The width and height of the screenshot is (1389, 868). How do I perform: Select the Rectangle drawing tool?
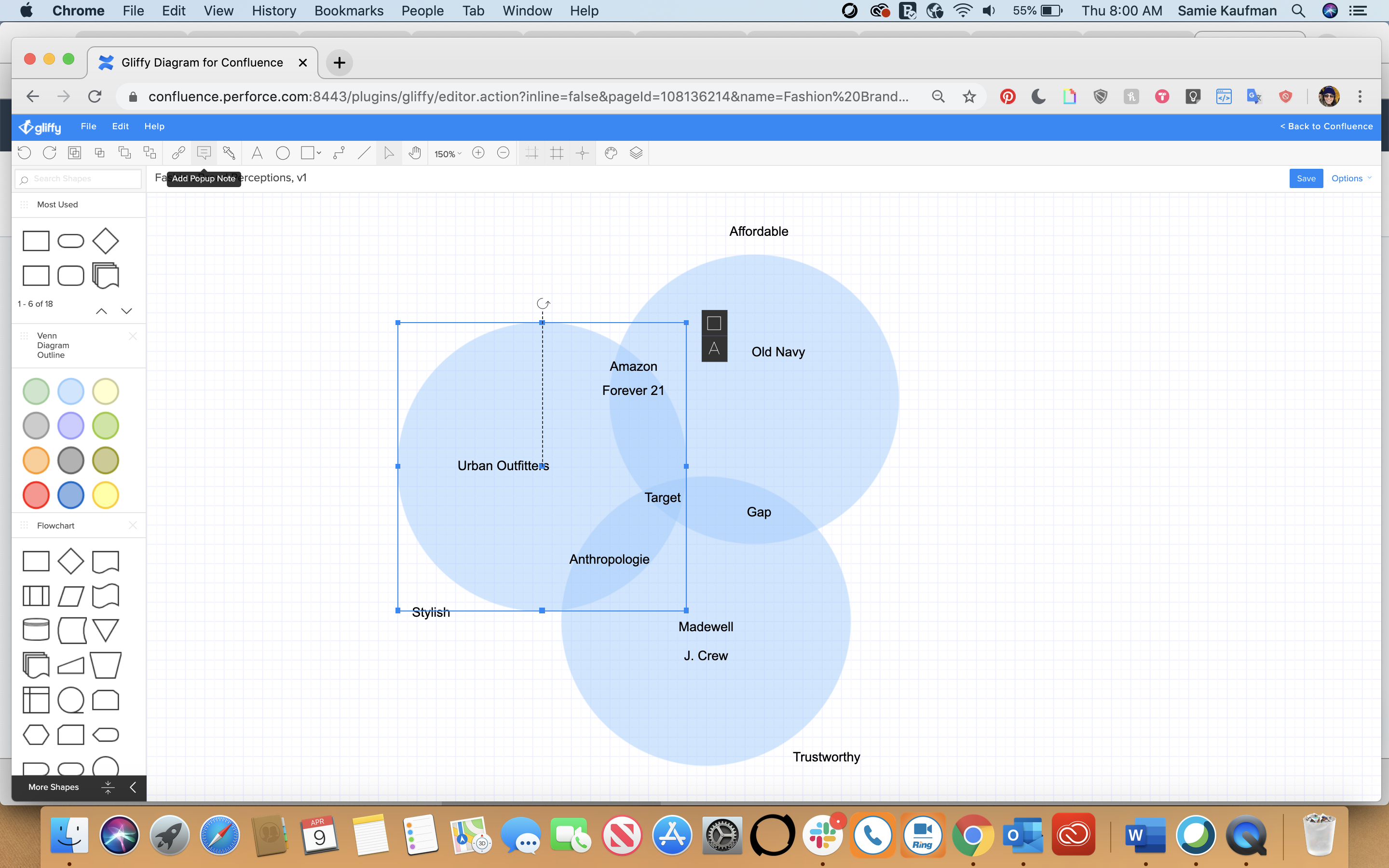pyautogui.click(x=308, y=153)
